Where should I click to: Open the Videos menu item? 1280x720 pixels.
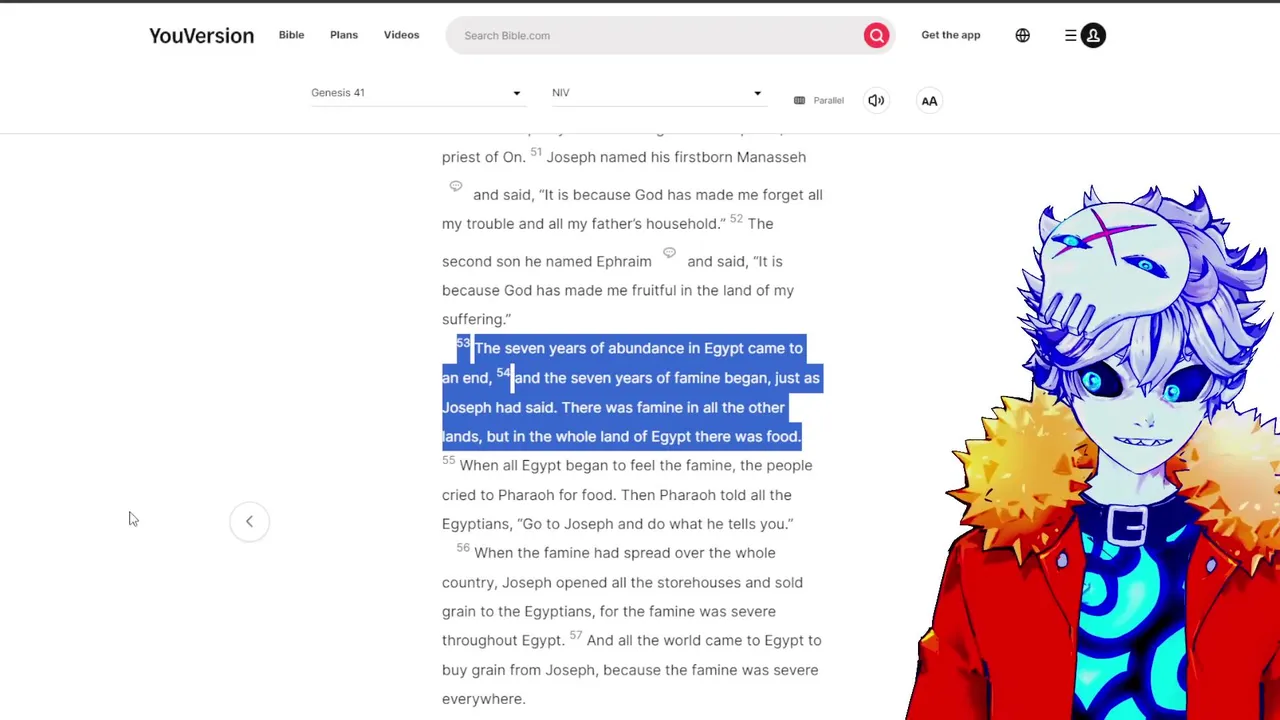coord(401,35)
